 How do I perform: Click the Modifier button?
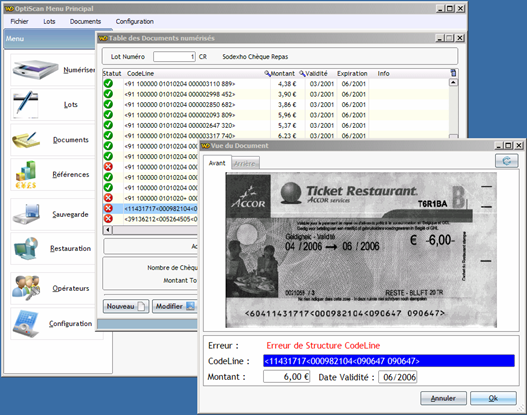click(x=174, y=306)
